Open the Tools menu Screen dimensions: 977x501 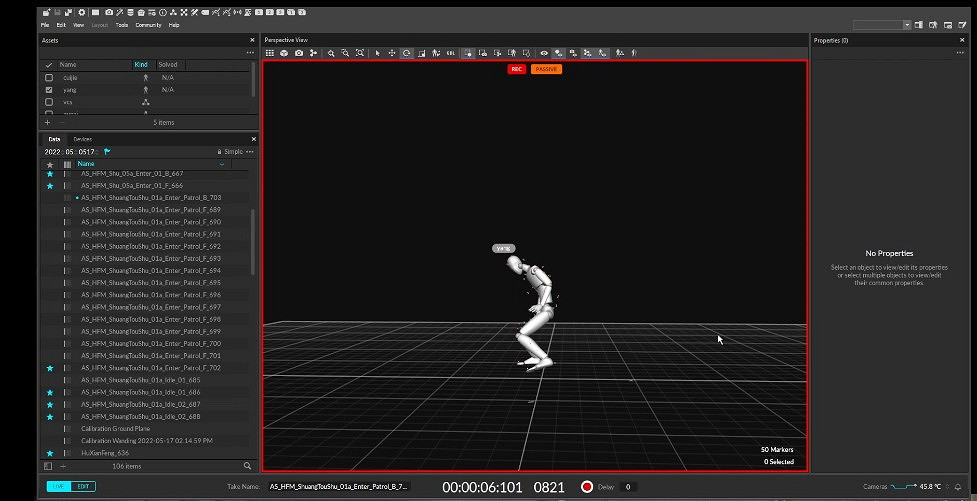[x=121, y=25]
